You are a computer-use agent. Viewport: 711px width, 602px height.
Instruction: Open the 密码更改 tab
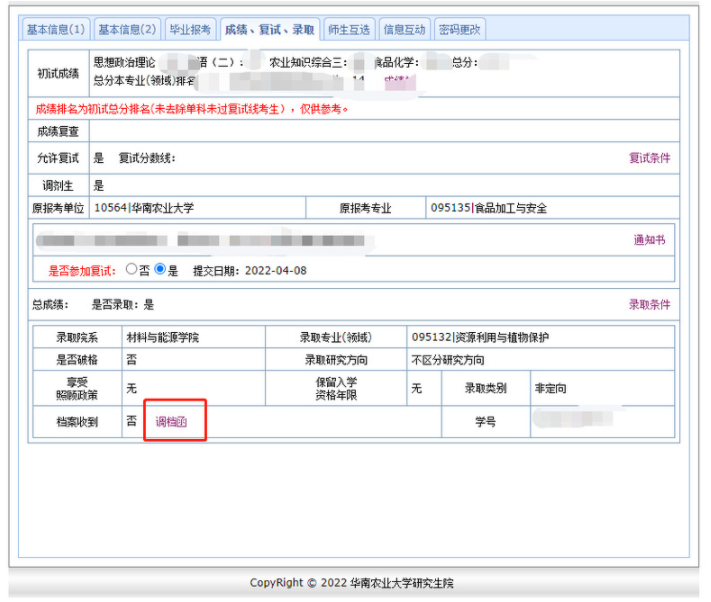[460, 30]
